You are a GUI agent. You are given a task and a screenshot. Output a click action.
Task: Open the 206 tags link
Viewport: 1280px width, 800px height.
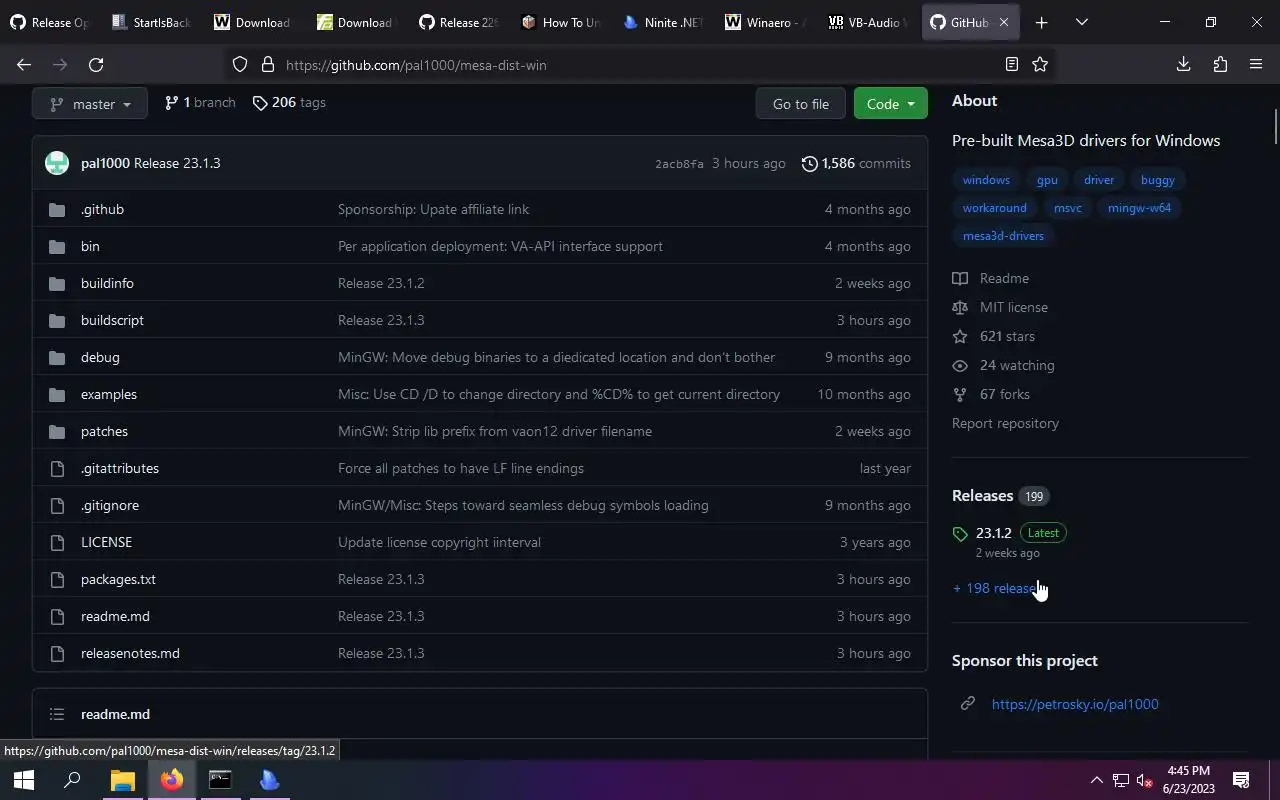[x=289, y=103]
